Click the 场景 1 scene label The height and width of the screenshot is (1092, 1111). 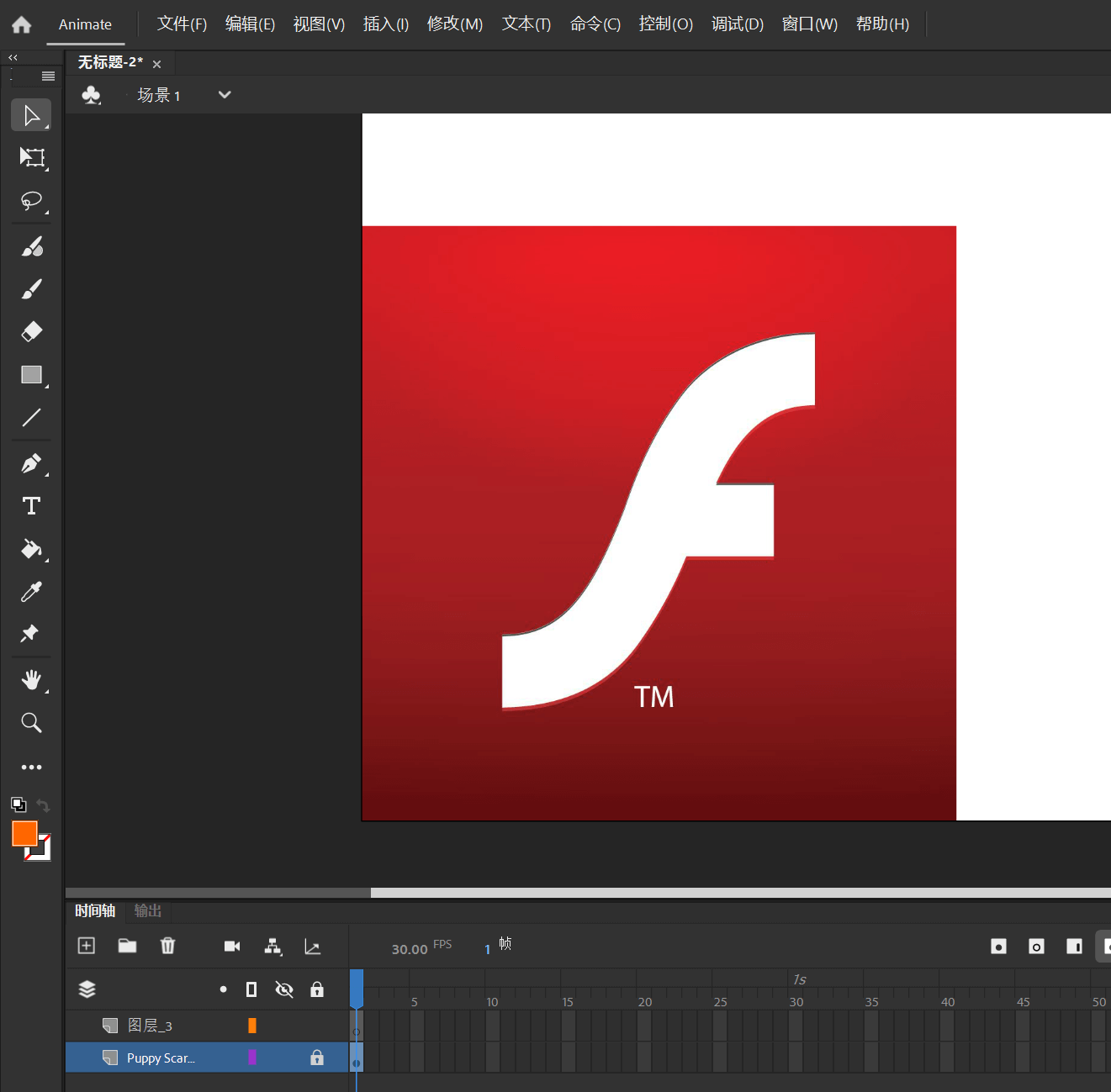[x=159, y=95]
